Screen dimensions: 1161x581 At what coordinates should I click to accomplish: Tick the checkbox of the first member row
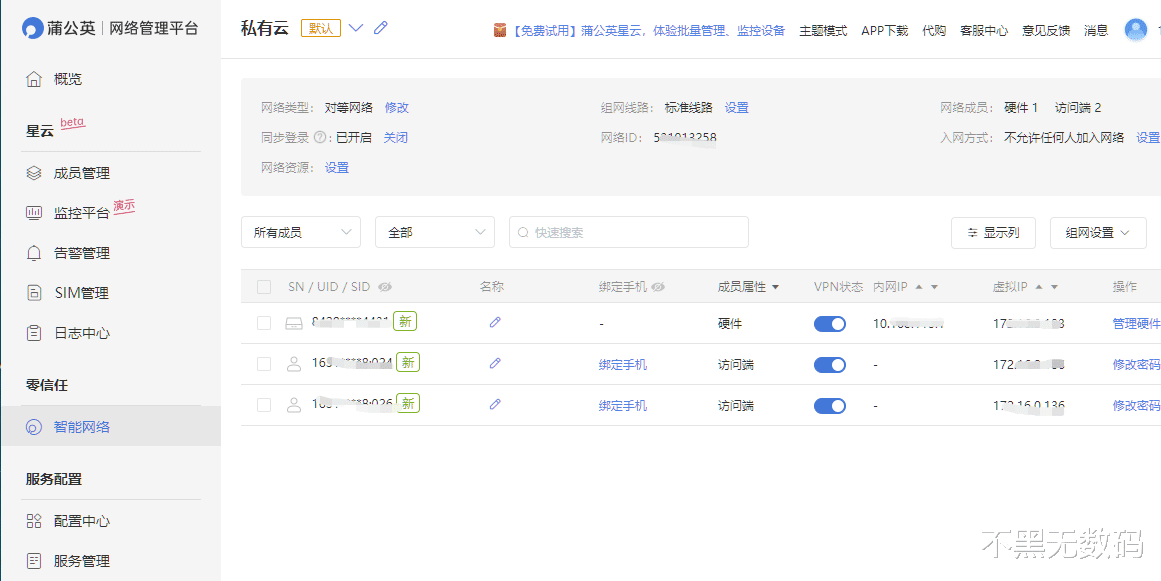click(263, 323)
